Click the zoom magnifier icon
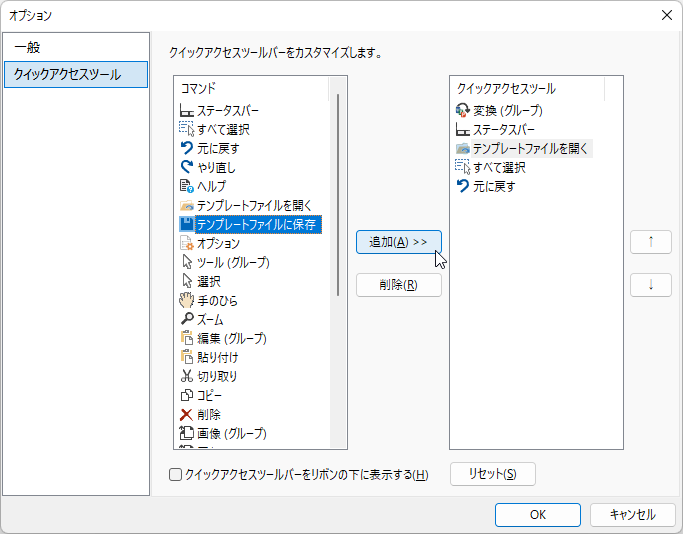 [186, 319]
